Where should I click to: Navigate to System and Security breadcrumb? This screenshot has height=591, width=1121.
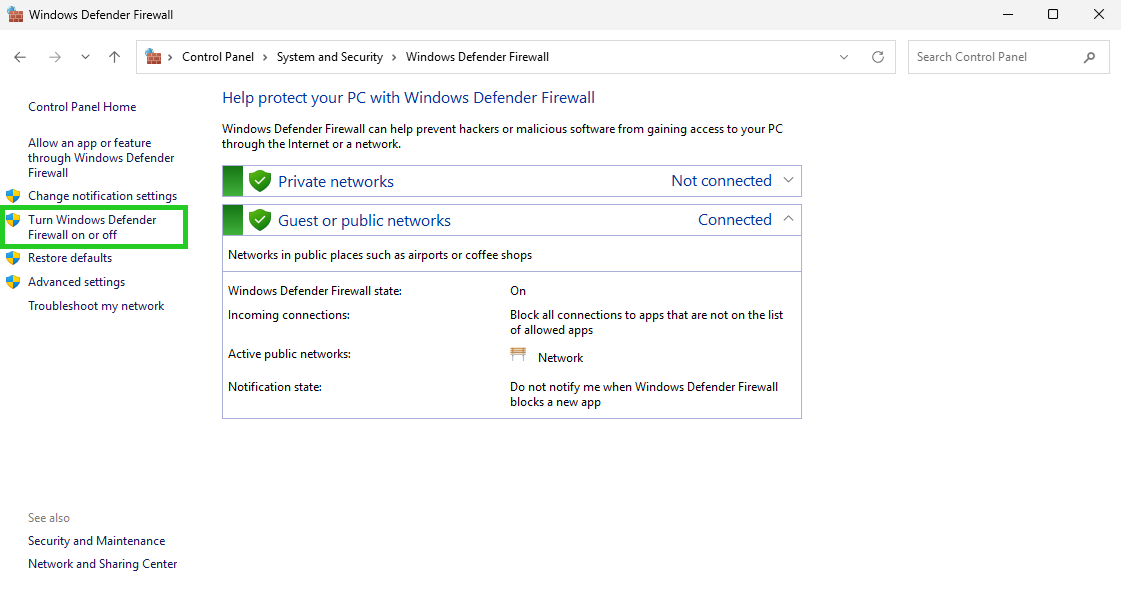pos(329,57)
